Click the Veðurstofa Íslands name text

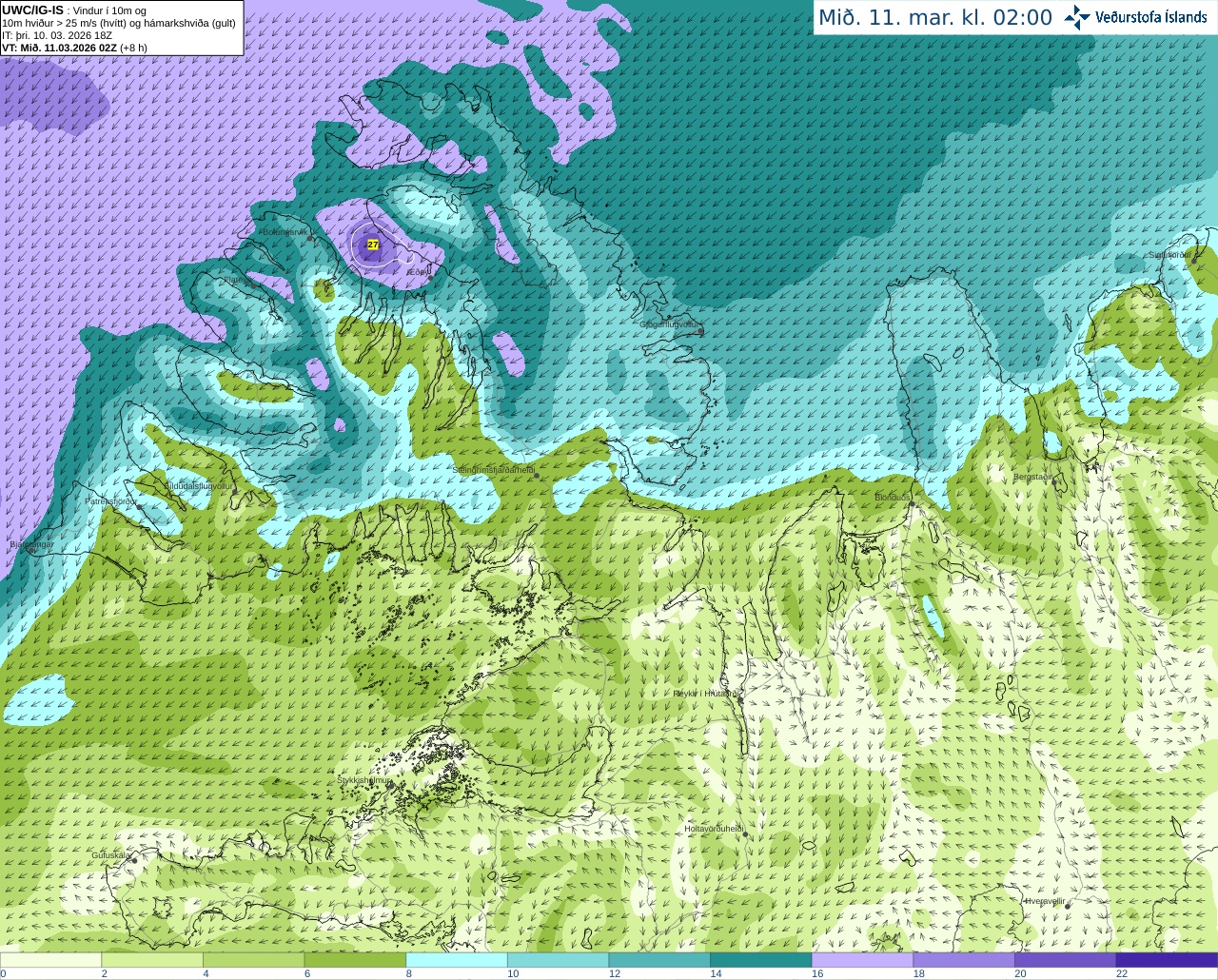tap(1150, 17)
